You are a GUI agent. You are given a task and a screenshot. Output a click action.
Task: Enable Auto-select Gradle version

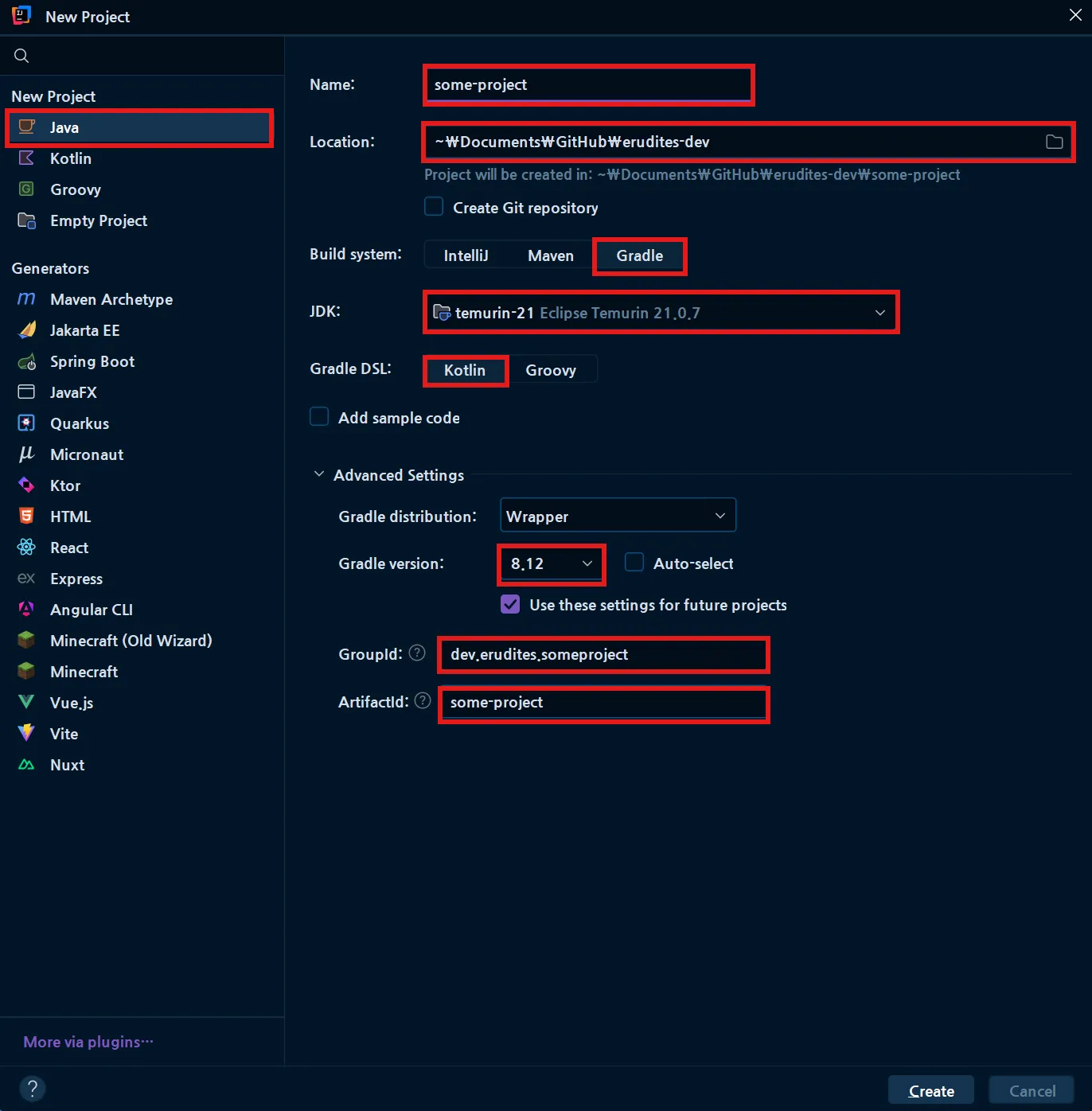(x=634, y=563)
